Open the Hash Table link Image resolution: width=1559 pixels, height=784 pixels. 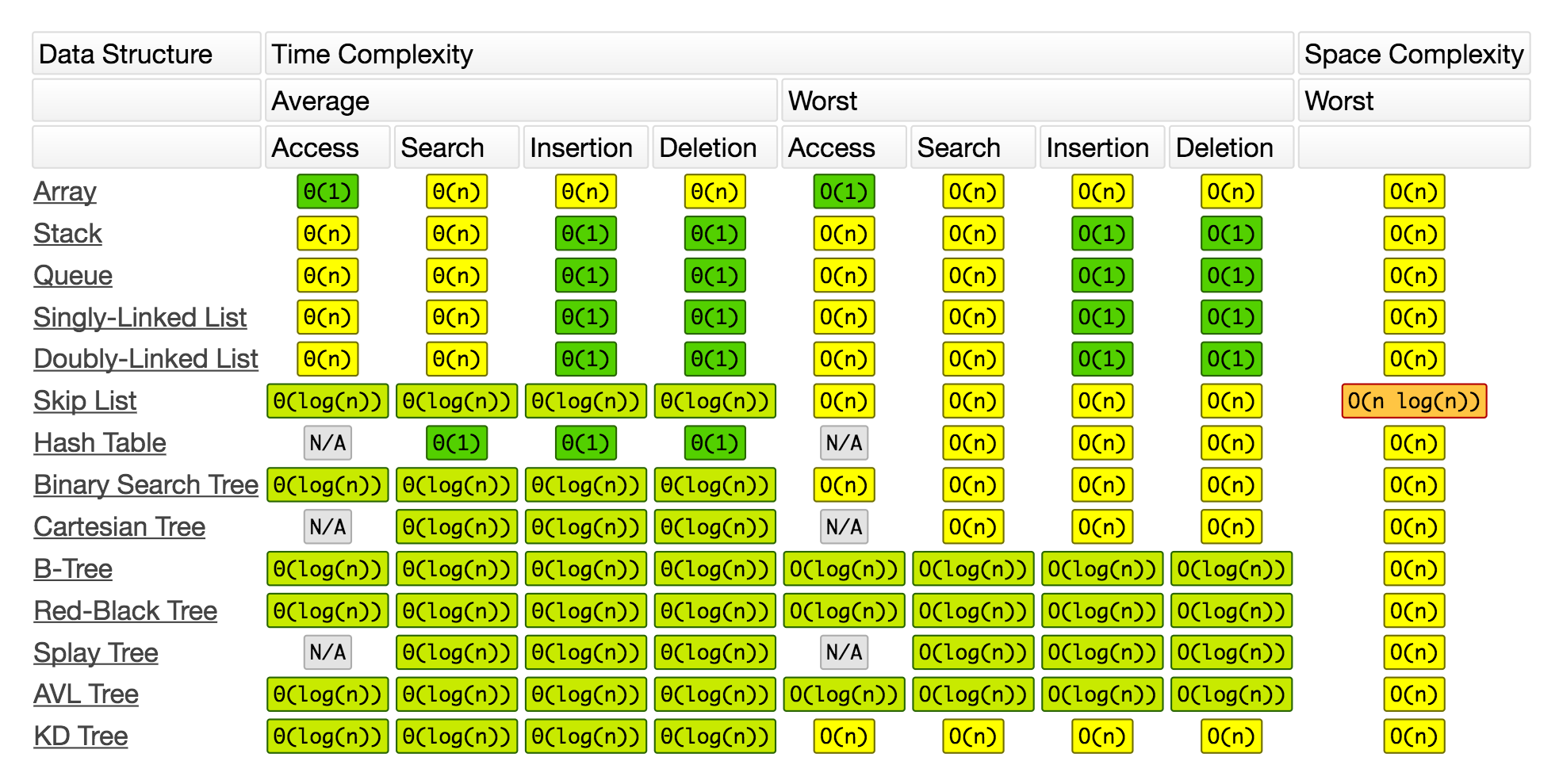(x=100, y=443)
